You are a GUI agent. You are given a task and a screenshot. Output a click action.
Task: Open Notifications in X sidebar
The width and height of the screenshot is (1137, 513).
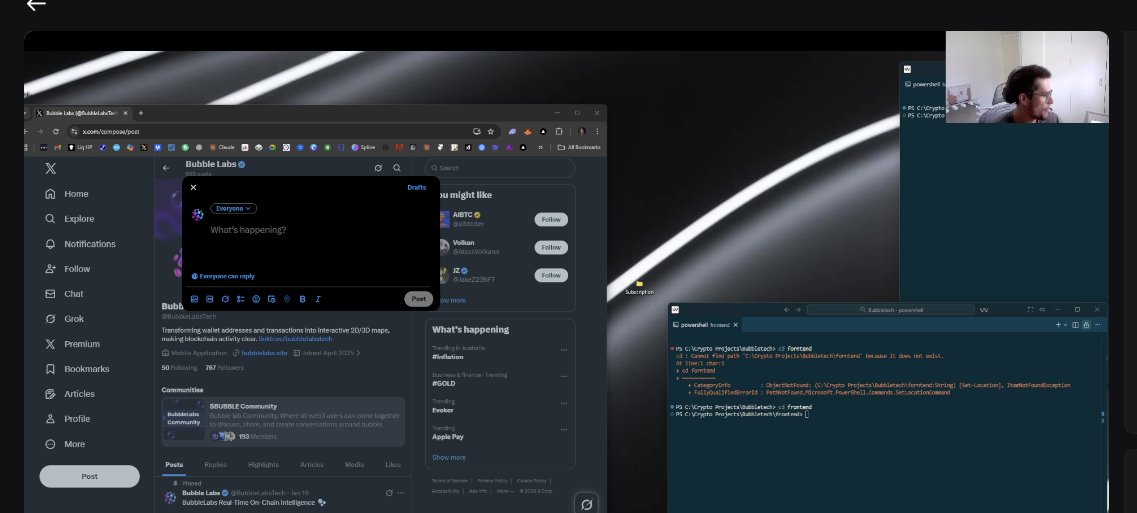(80, 244)
